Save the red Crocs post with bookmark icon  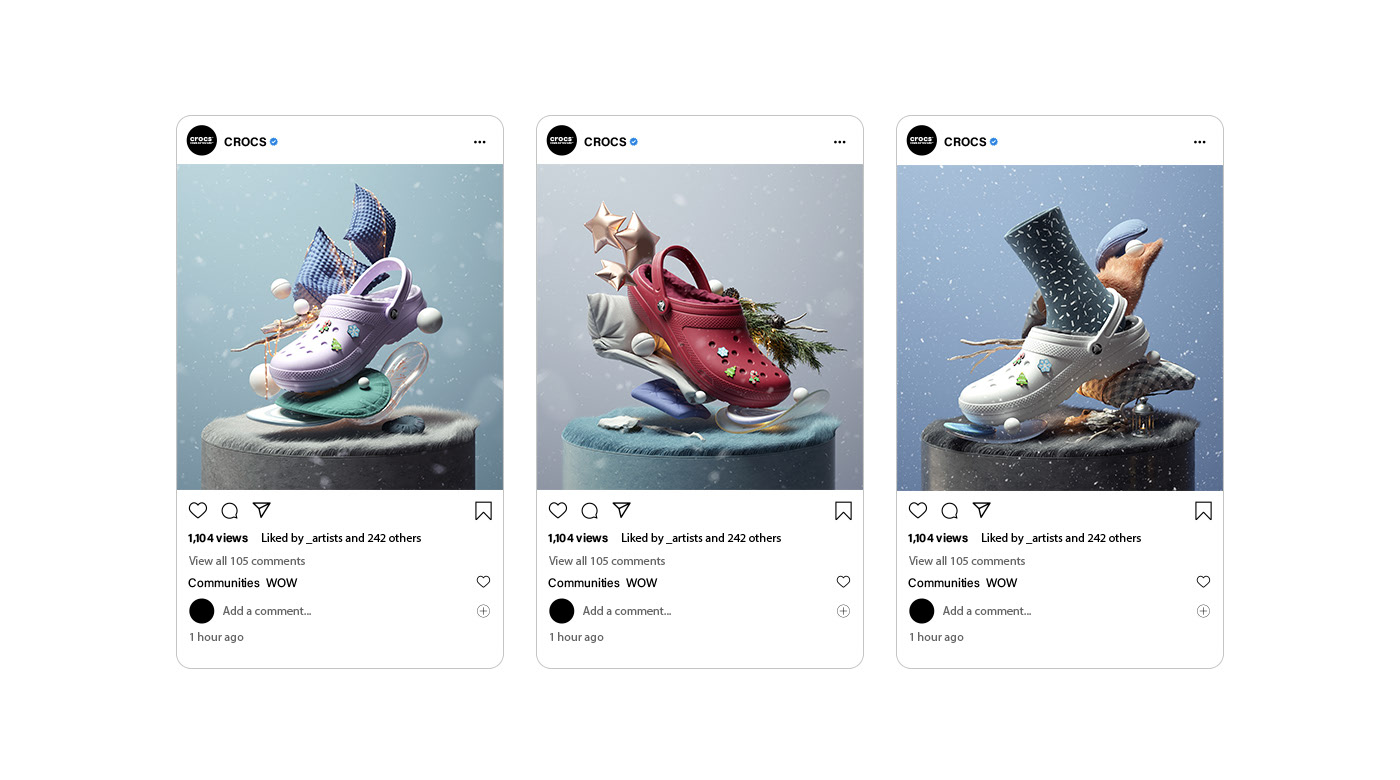(x=843, y=511)
